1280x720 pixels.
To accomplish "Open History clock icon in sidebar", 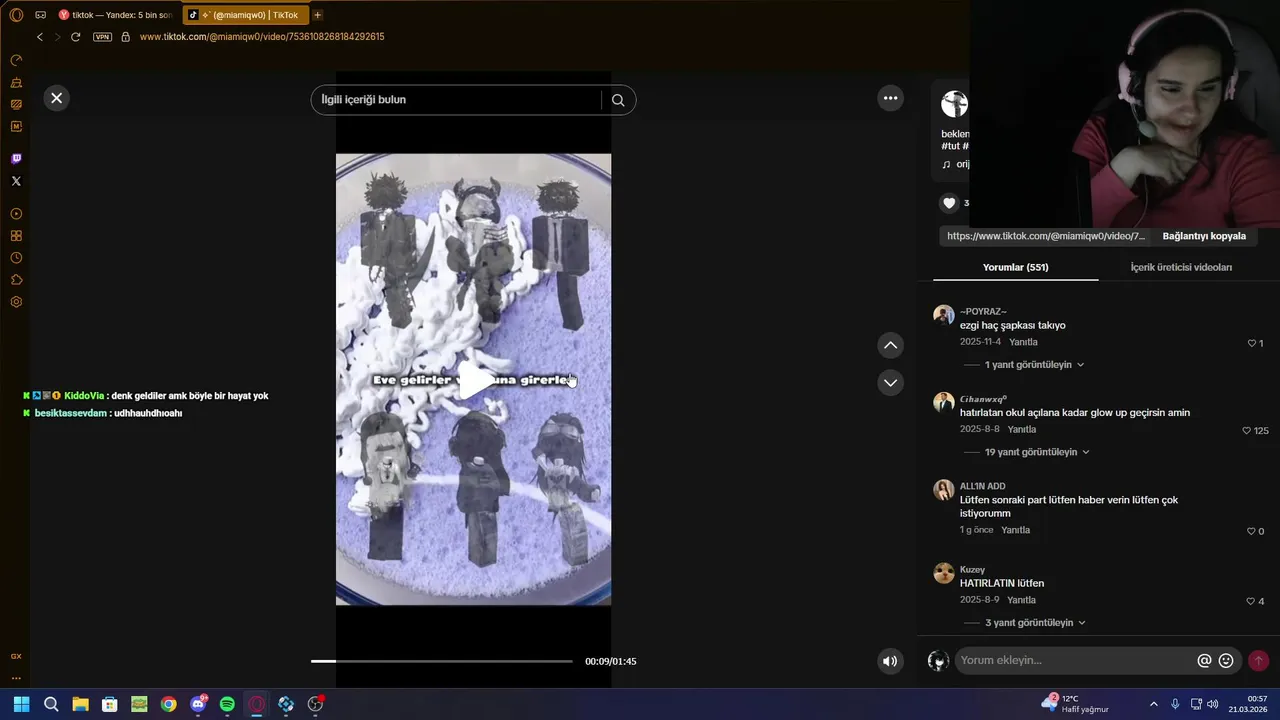I will click(16, 258).
